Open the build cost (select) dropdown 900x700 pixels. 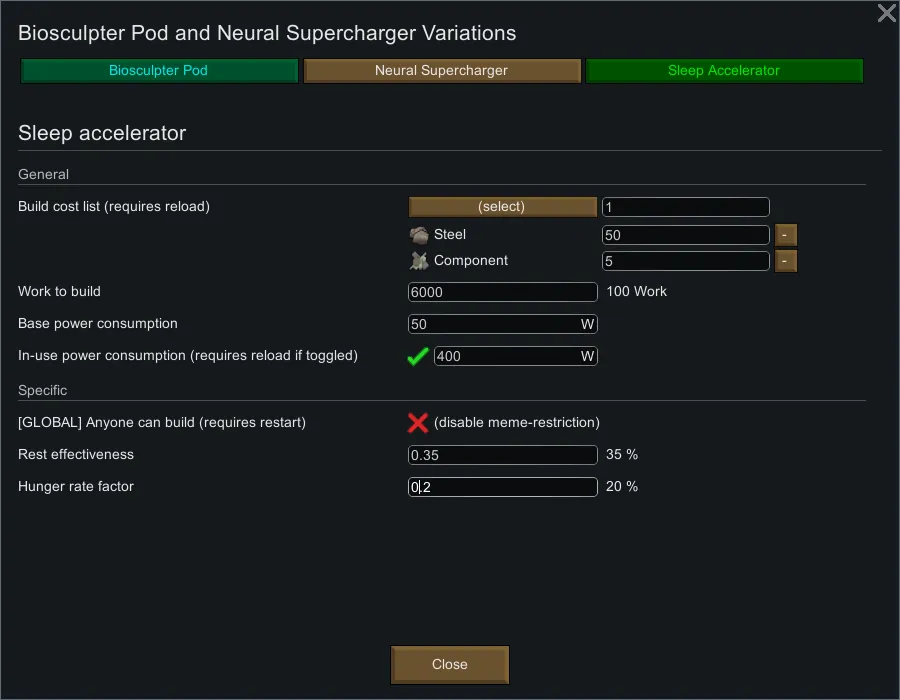[x=502, y=207]
